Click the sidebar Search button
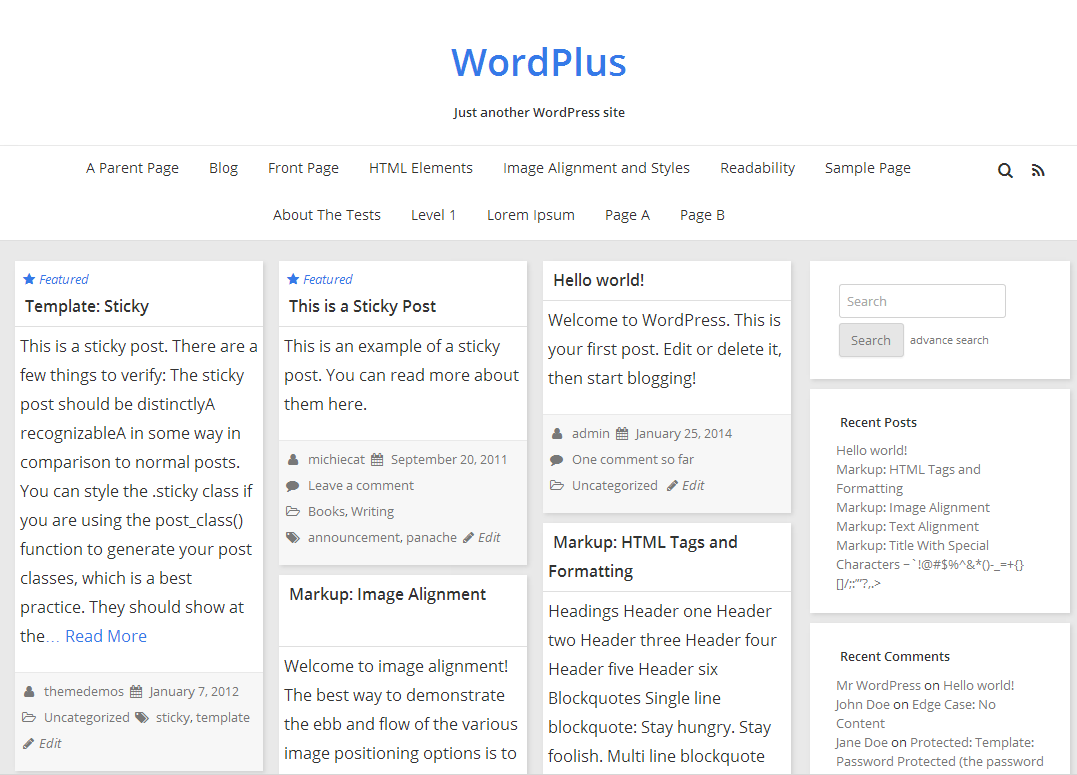The width and height of the screenshot is (1077, 775). tap(871, 340)
